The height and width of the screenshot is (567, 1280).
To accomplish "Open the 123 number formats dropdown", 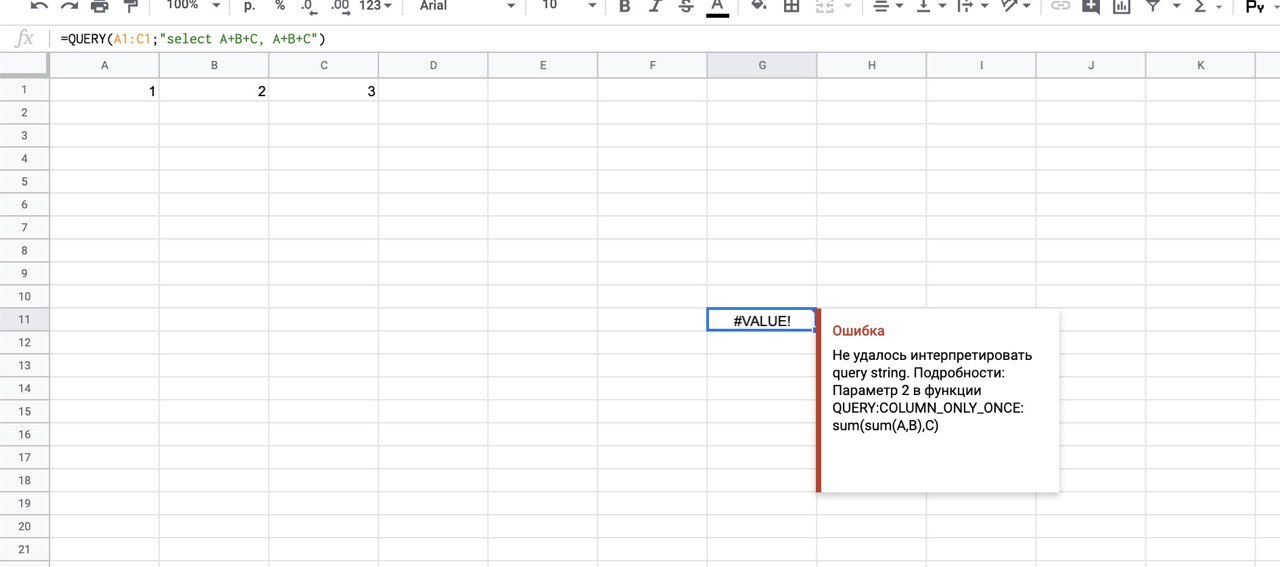I will tap(376, 6).
